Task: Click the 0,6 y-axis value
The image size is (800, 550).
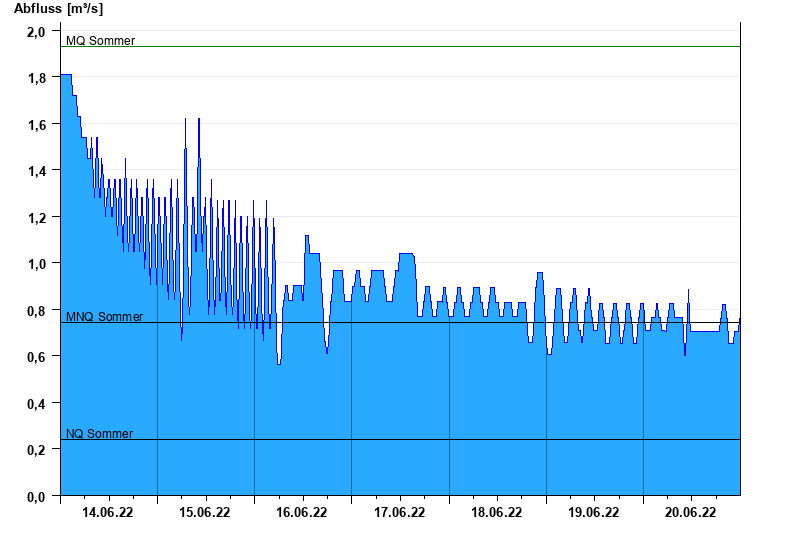Action: click(x=36, y=357)
